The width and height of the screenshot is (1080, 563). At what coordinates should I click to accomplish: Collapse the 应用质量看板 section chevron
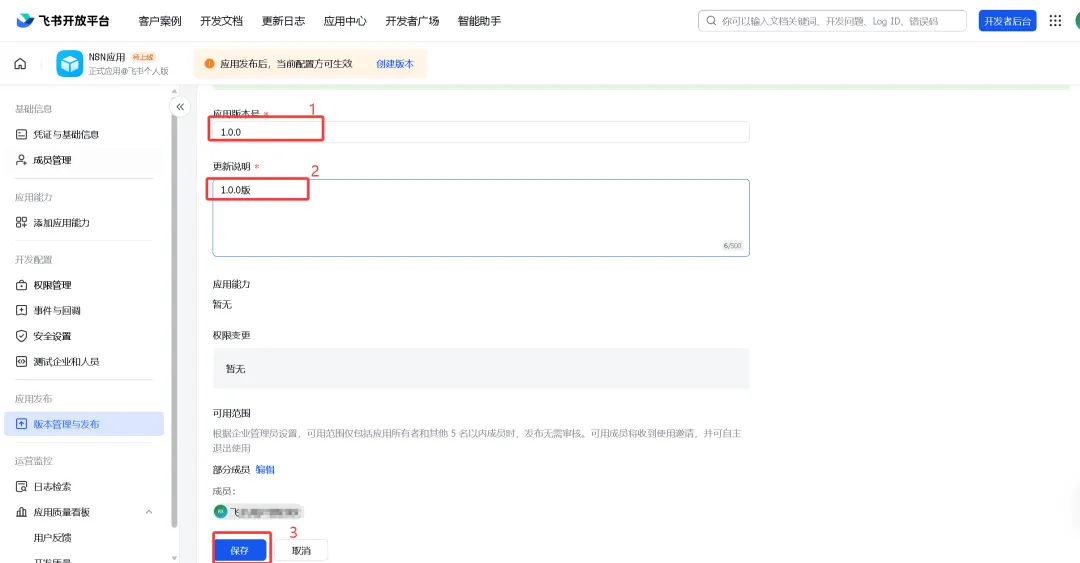pyautogui.click(x=149, y=512)
